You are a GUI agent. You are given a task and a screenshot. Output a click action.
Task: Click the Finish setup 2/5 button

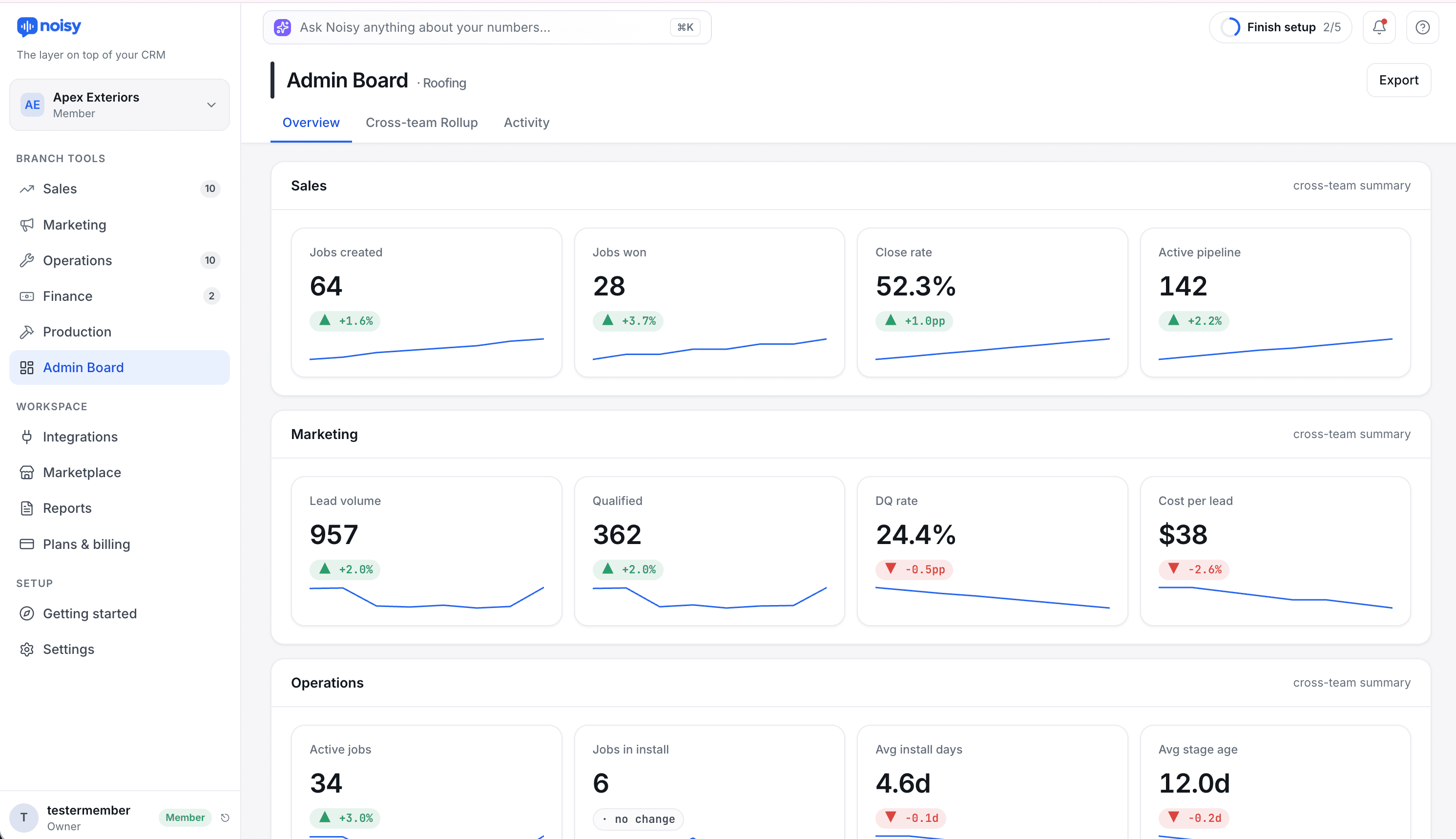click(1280, 27)
